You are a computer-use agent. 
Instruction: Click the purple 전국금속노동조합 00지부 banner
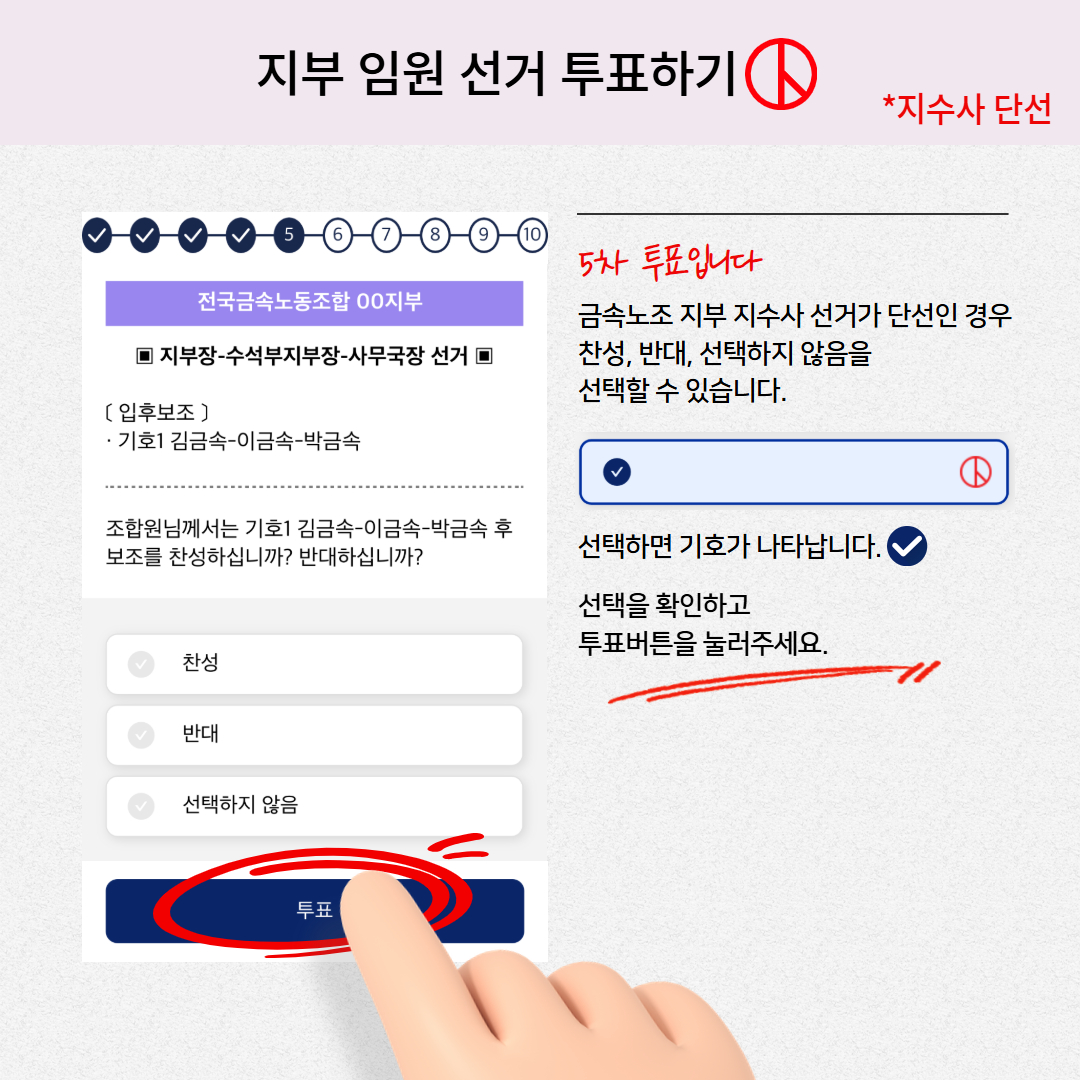[314, 303]
